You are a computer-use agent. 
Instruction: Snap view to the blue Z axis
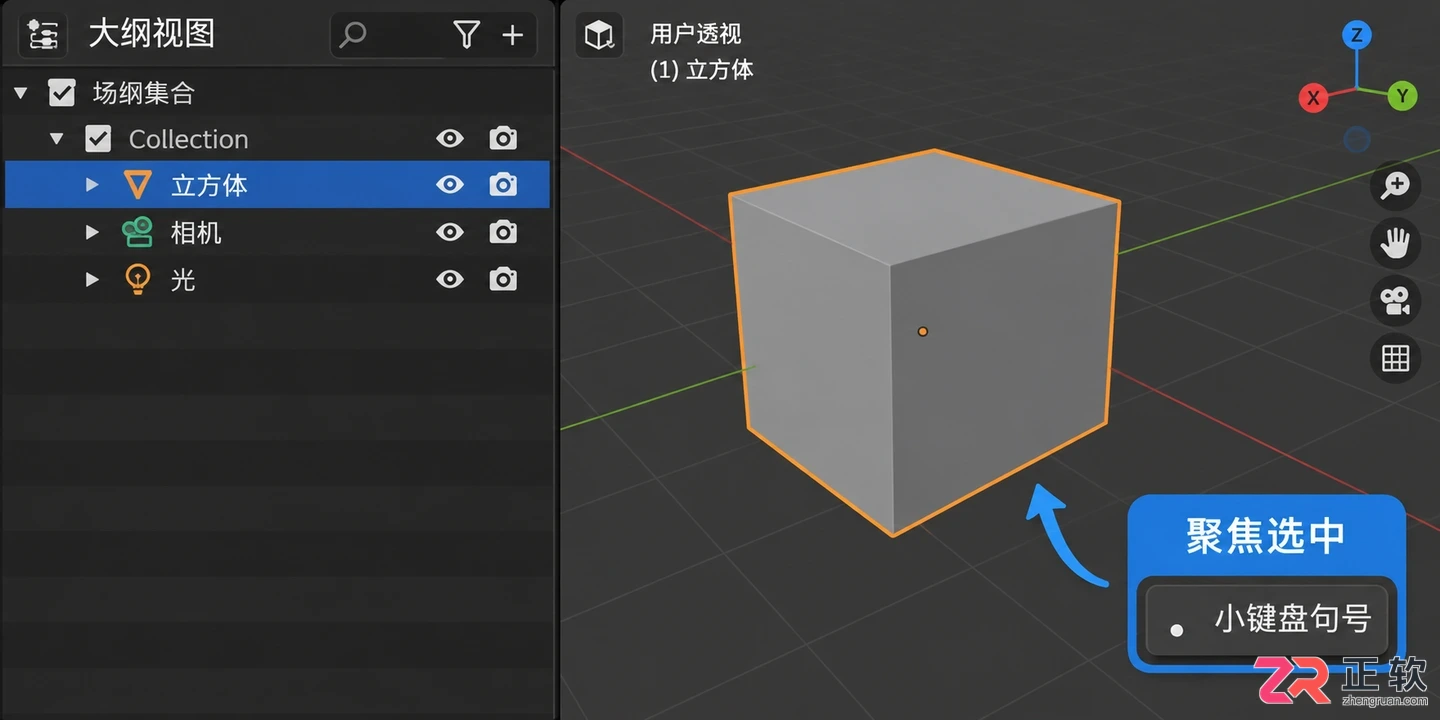[x=1356, y=36]
